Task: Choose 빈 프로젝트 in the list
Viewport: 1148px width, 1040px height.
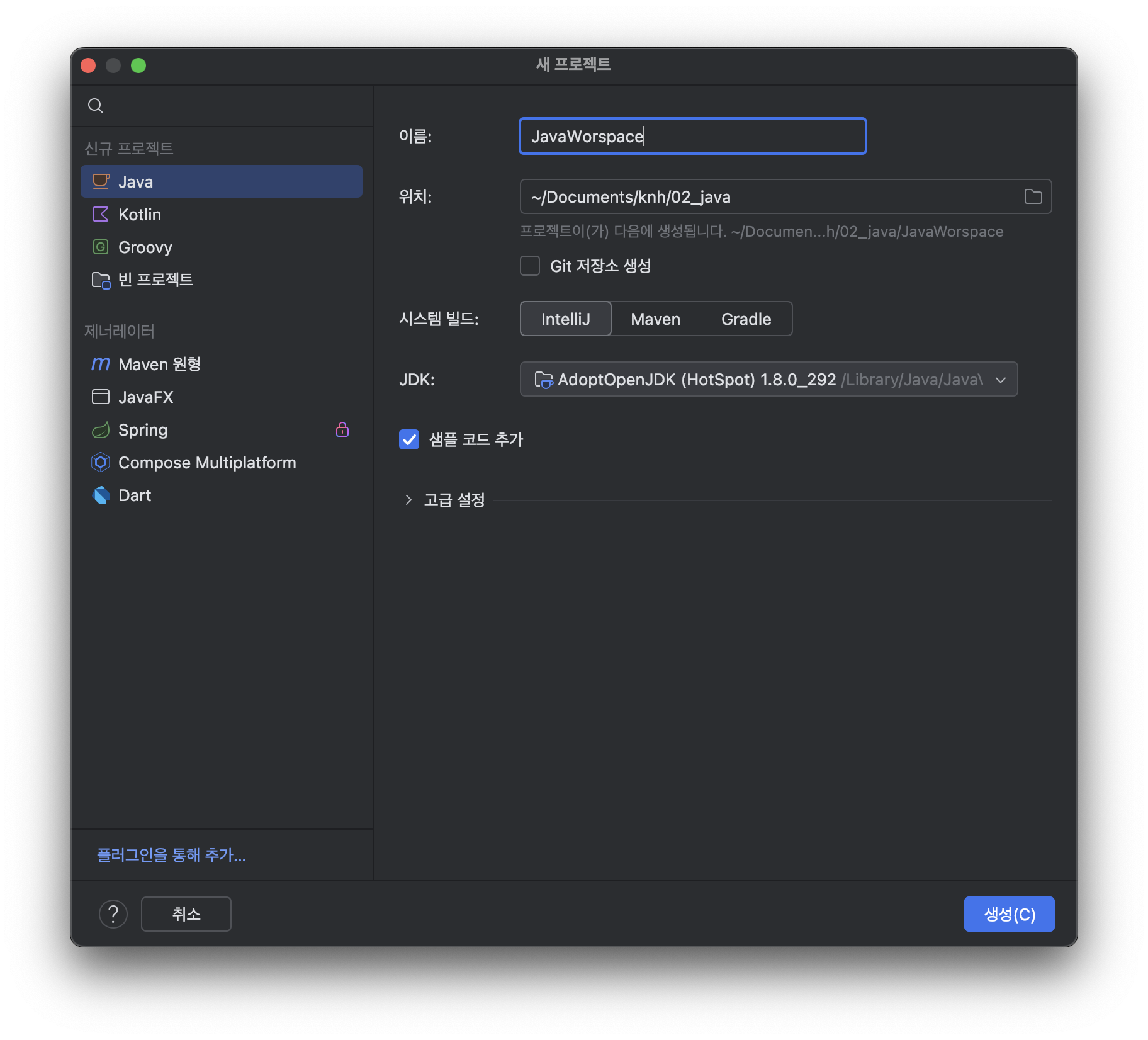Action: click(x=222, y=280)
